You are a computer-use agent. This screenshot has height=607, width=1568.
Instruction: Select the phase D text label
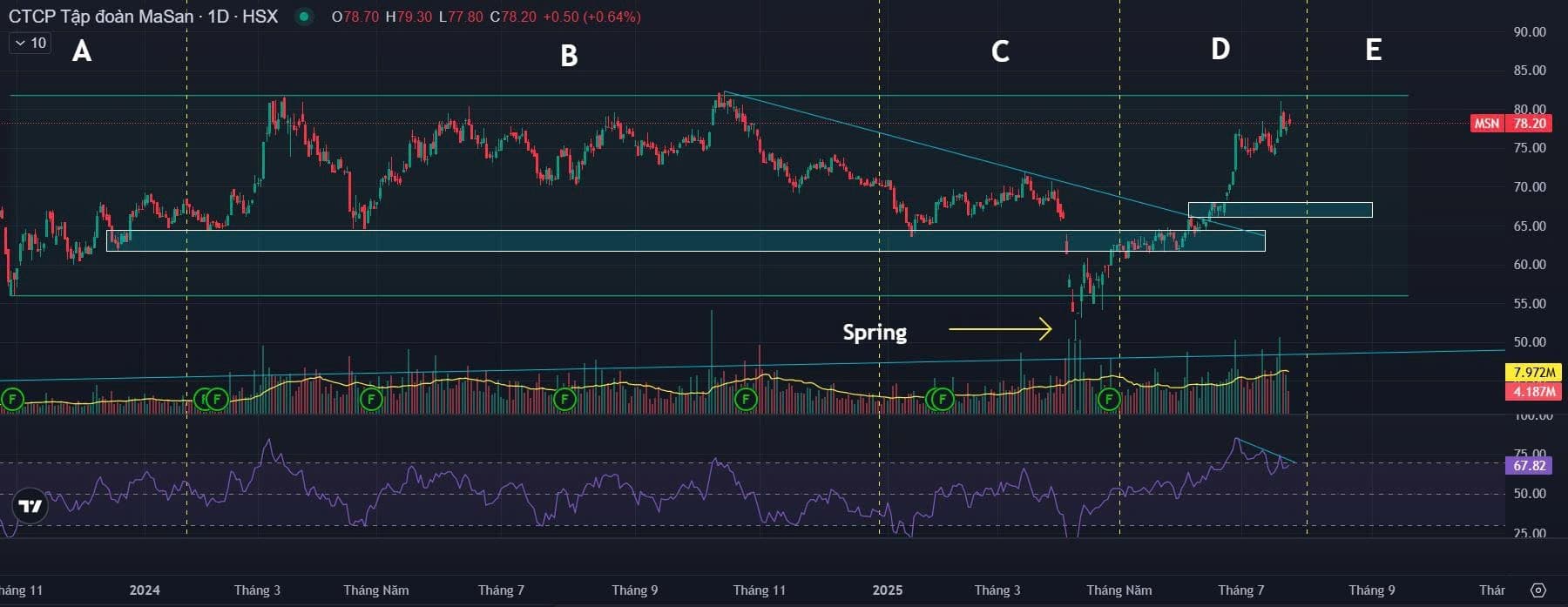(1220, 49)
